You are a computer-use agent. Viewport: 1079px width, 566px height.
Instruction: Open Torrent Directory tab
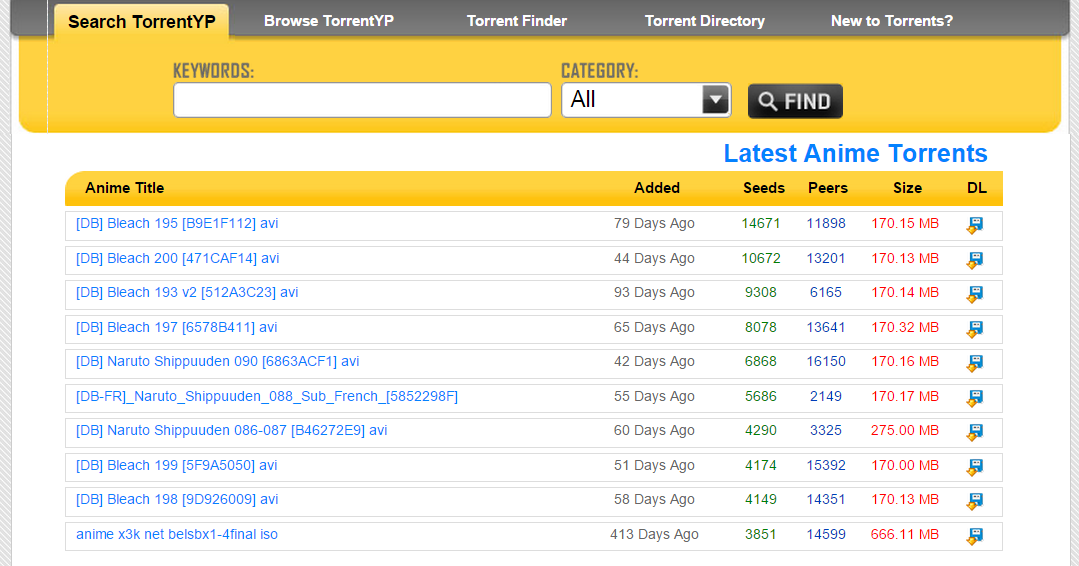(705, 21)
